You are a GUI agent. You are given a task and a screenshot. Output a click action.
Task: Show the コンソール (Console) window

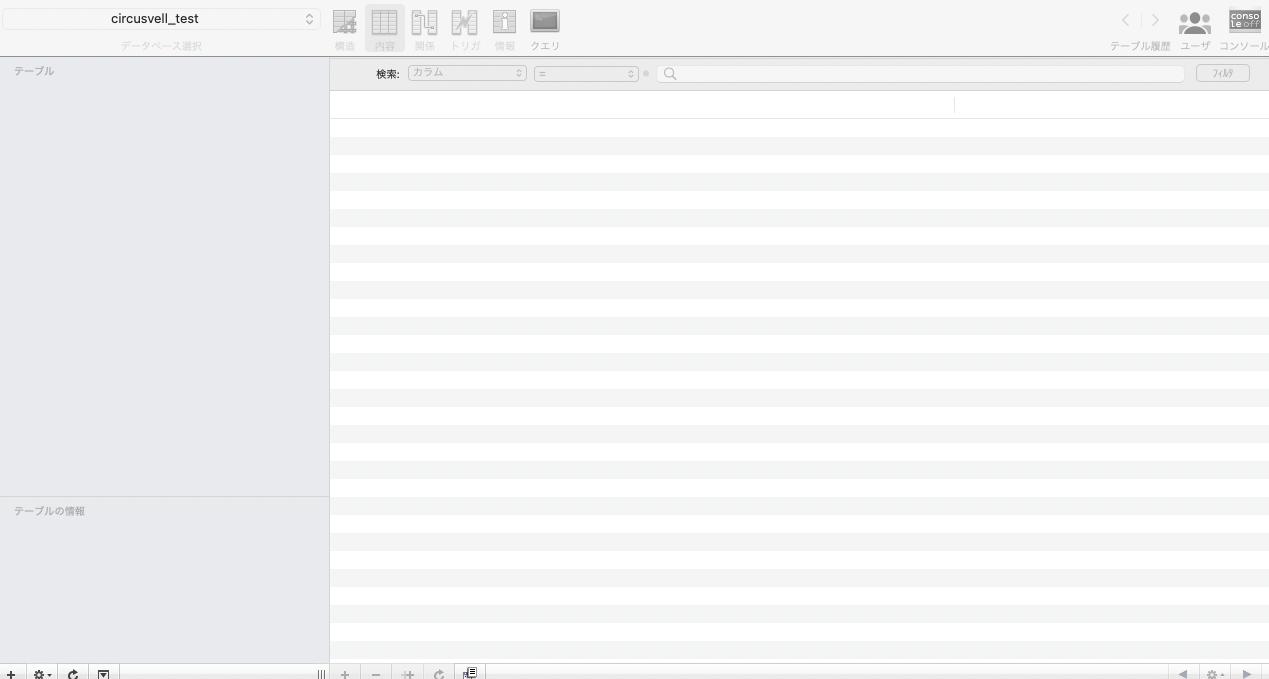point(1244,30)
